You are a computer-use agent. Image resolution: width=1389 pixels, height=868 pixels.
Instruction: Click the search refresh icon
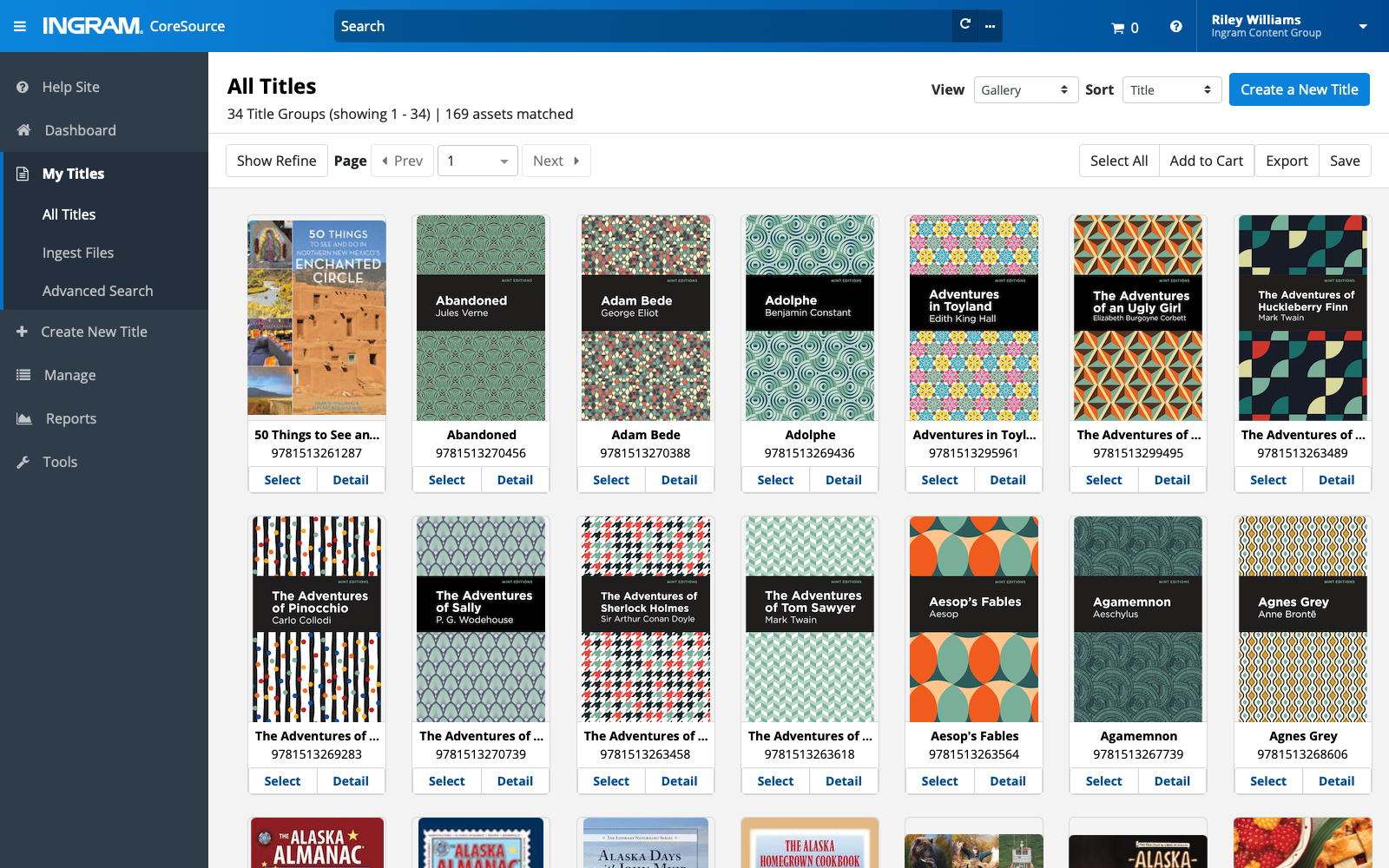(x=964, y=25)
